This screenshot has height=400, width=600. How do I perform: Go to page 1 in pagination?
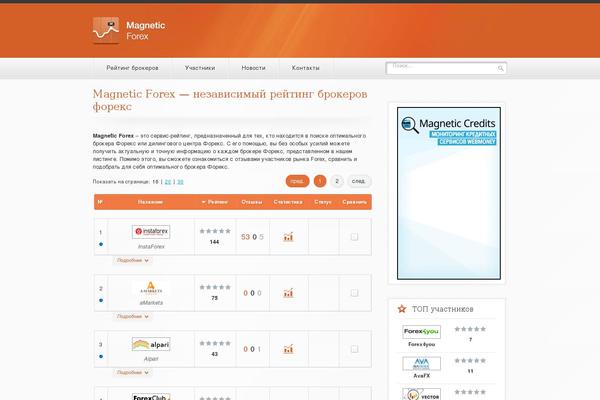(320, 181)
